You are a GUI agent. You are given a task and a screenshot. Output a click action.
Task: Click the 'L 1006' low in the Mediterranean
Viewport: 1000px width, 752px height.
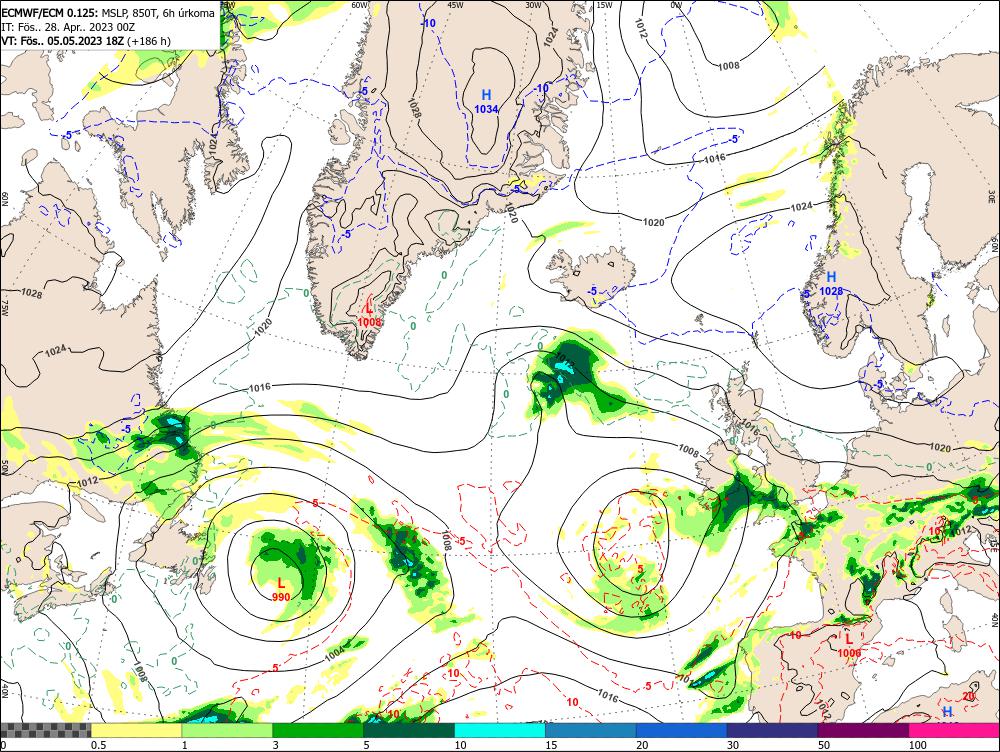click(849, 645)
